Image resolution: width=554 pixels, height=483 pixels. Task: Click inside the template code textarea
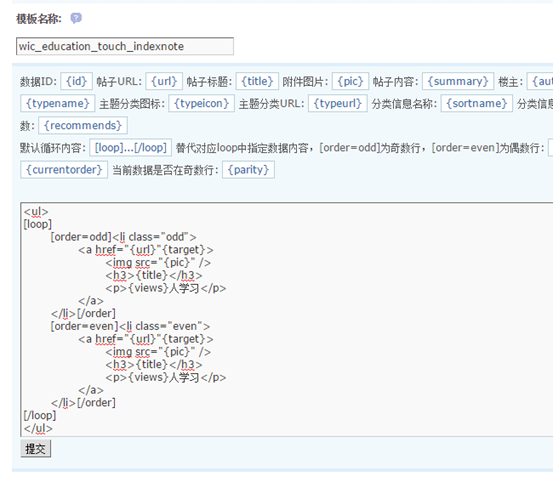287,319
